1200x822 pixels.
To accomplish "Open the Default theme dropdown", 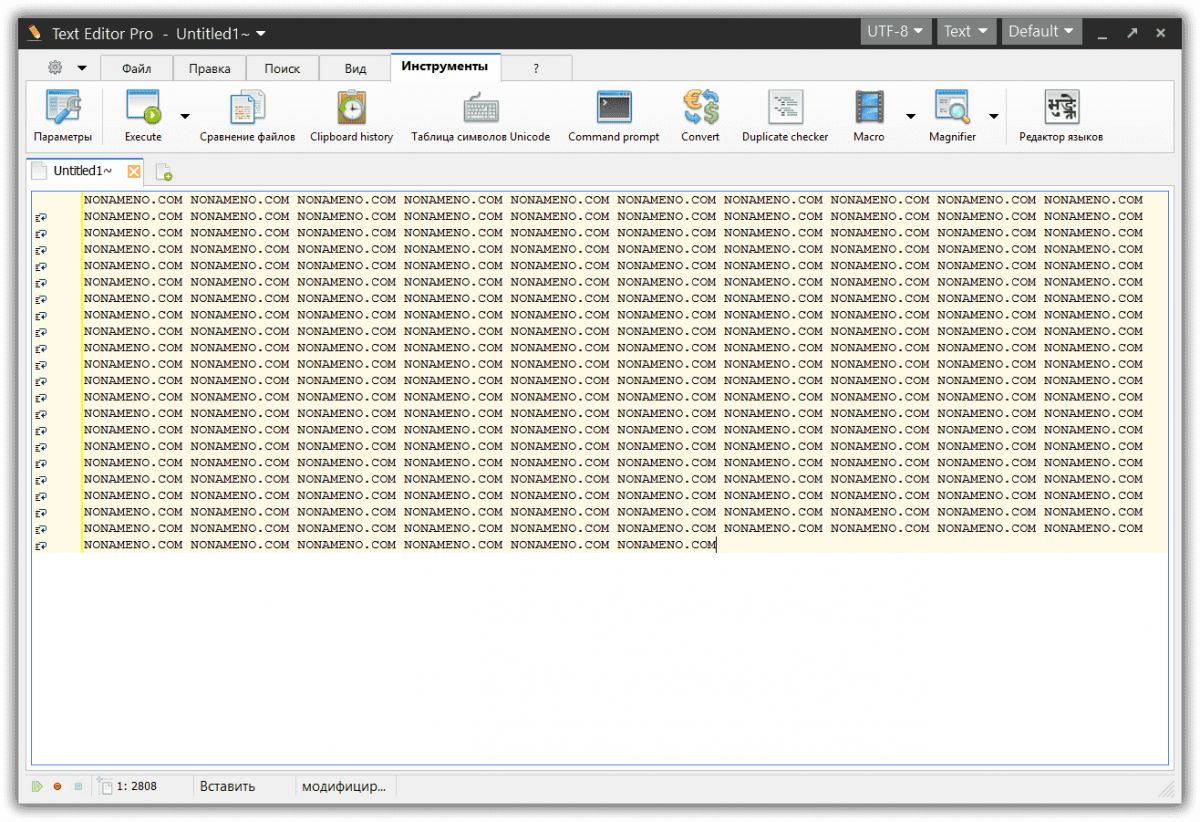I will click(x=1041, y=32).
